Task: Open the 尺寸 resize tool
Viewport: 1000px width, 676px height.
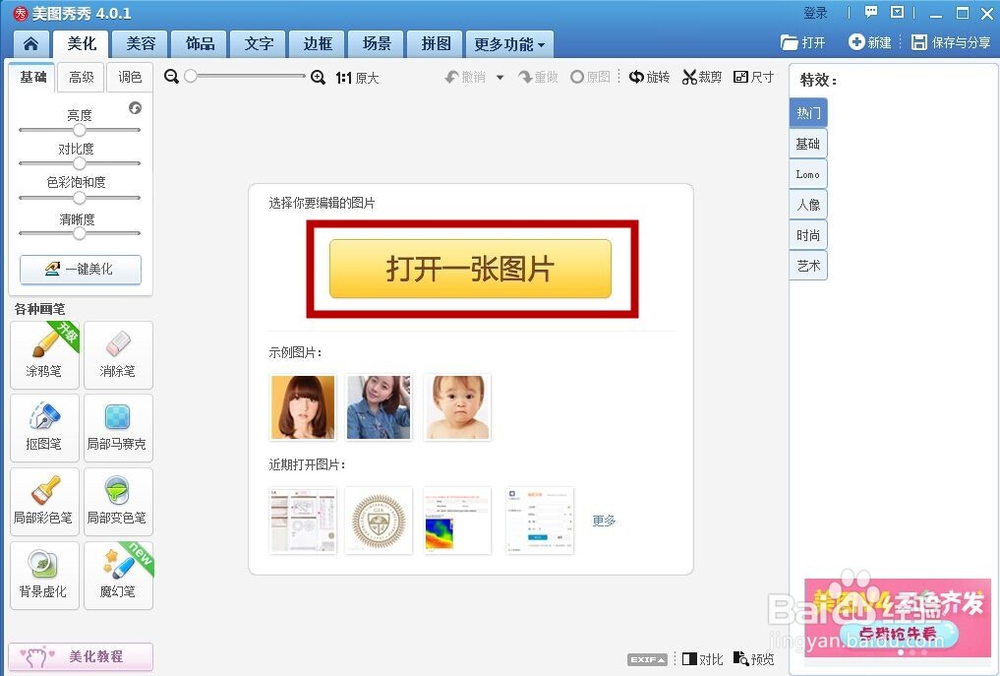Action: pyautogui.click(x=754, y=77)
